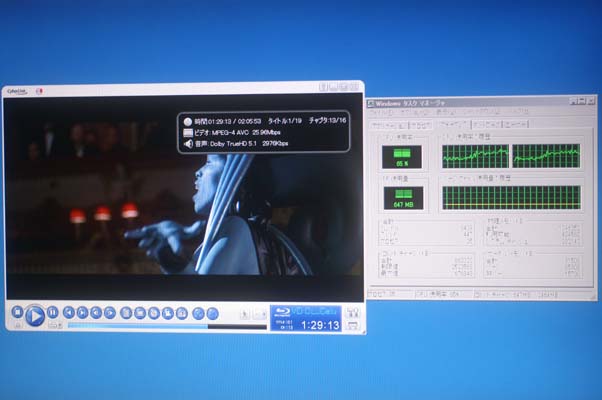The width and height of the screenshot is (602, 400).
Task: Stop playback with the Stop button
Action: pos(17,312)
